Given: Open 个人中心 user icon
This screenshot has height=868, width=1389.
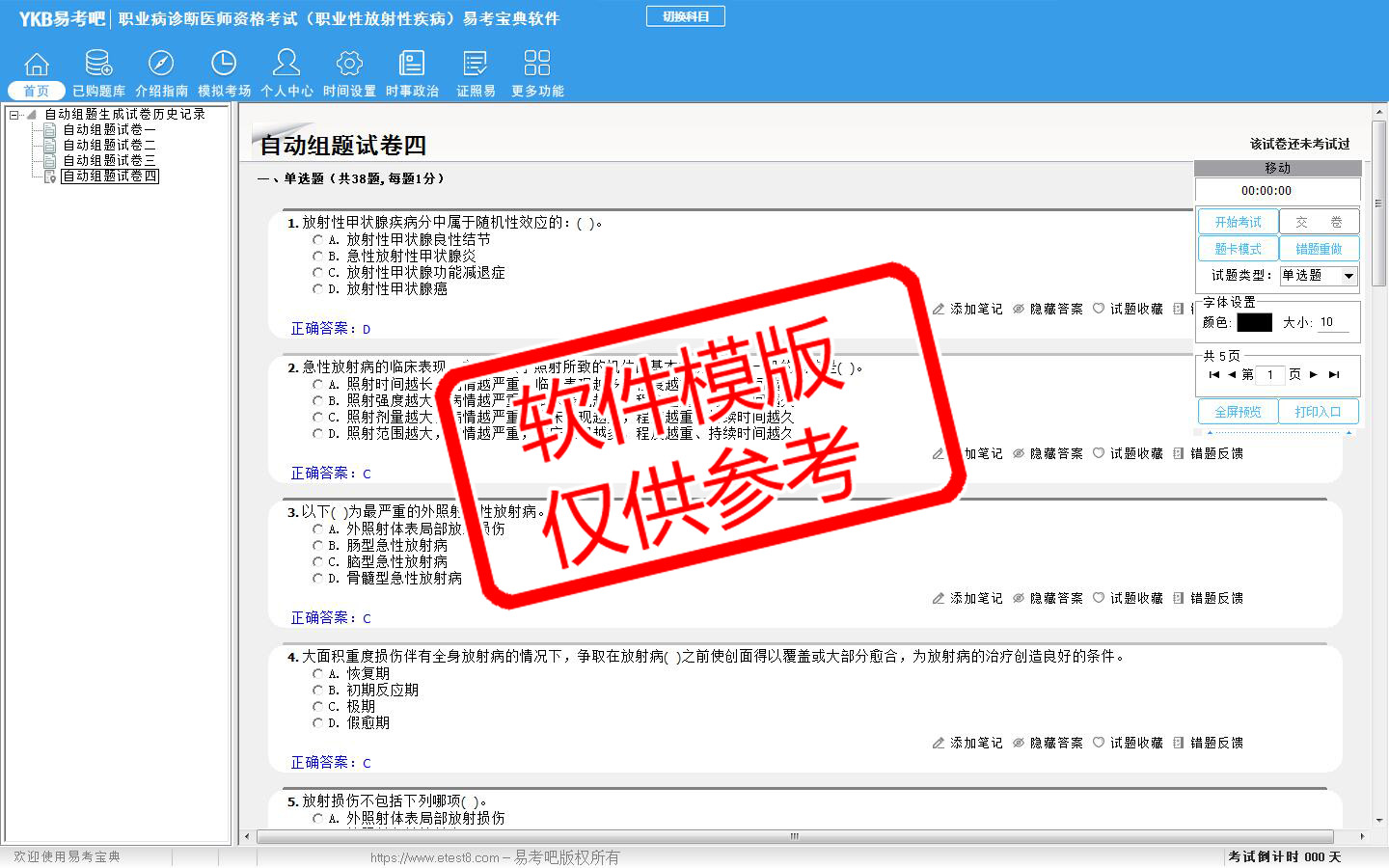Looking at the screenshot, I should pos(286,64).
